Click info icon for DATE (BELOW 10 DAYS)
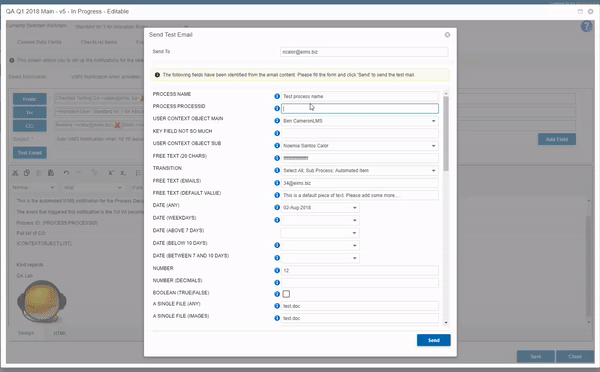The height and width of the screenshot is (372, 600). pos(277,245)
